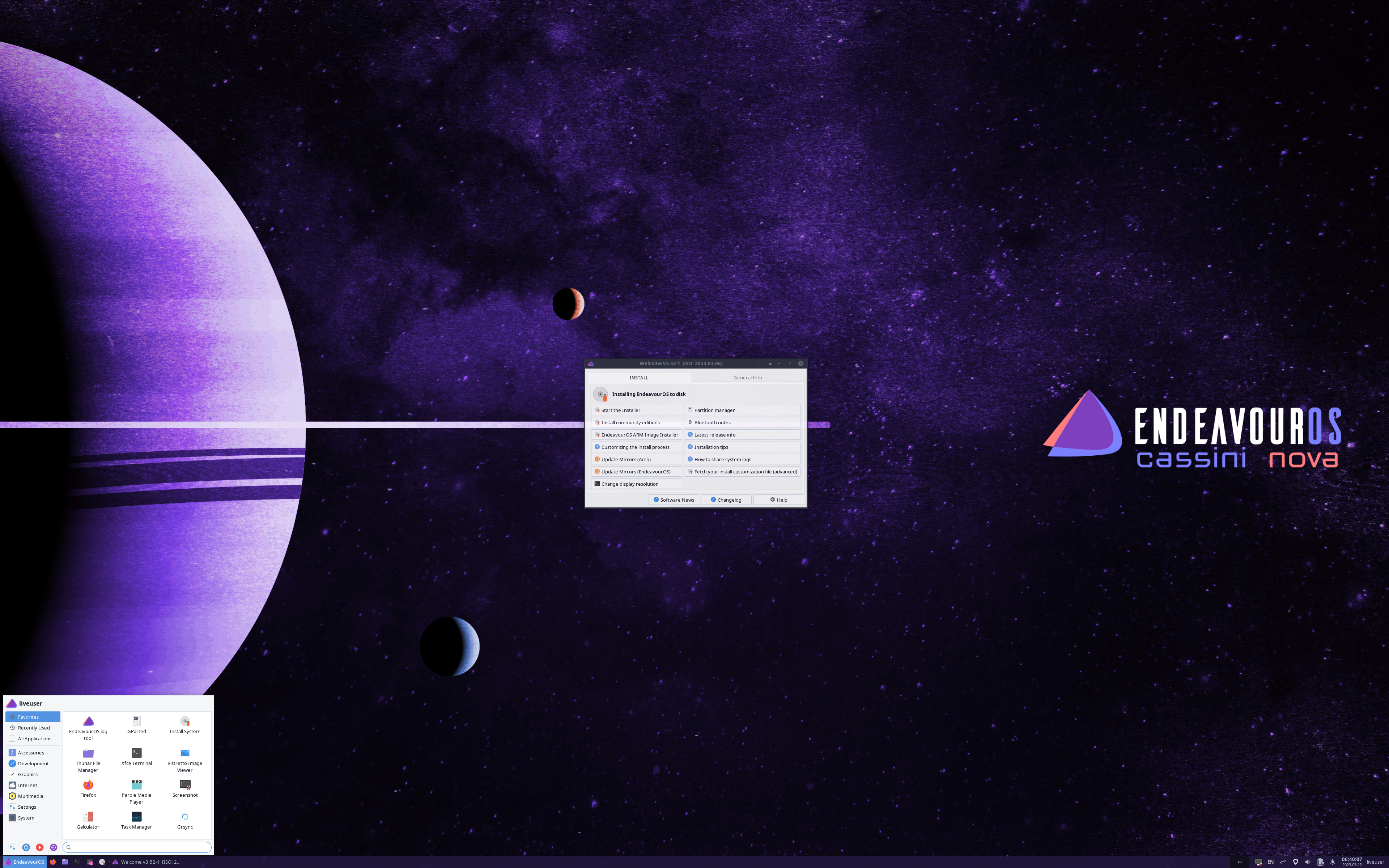Launch Firefox from the application menu

tap(88, 789)
